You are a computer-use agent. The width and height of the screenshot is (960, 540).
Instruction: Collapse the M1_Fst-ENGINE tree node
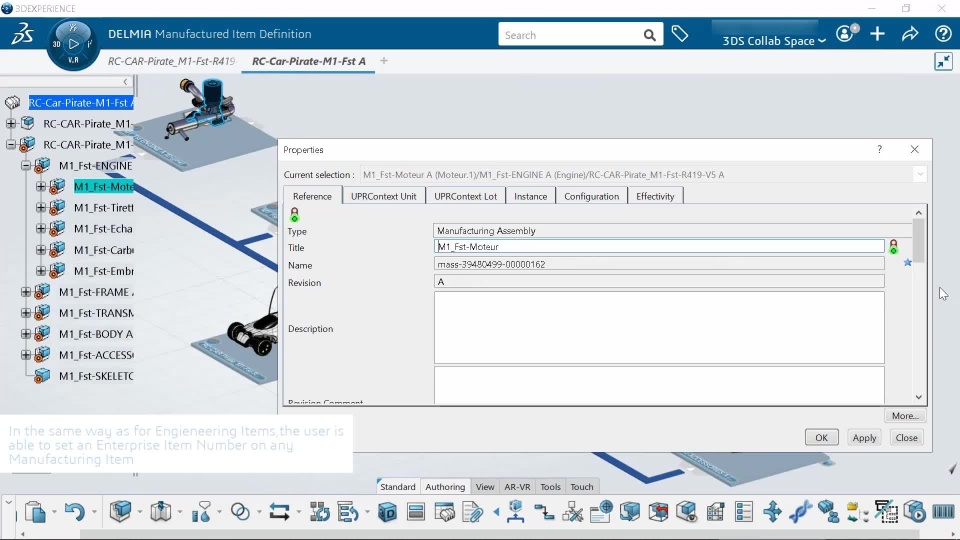click(26, 165)
